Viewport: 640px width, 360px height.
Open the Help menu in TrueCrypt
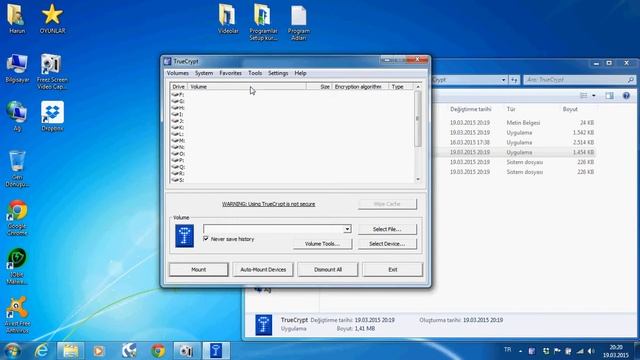pyautogui.click(x=300, y=73)
